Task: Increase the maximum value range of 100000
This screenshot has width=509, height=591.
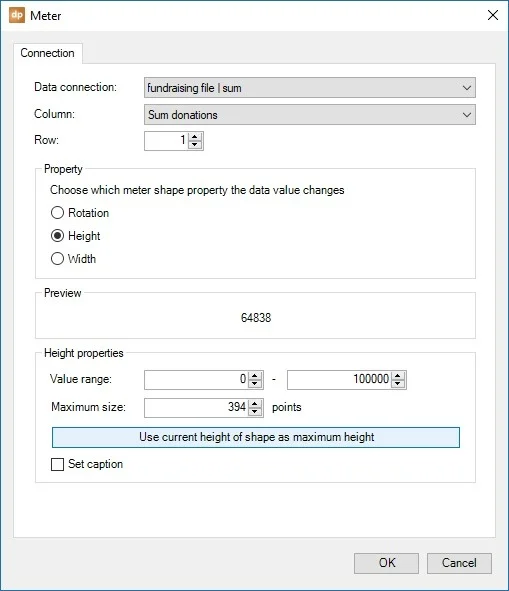Action: click(x=398, y=376)
